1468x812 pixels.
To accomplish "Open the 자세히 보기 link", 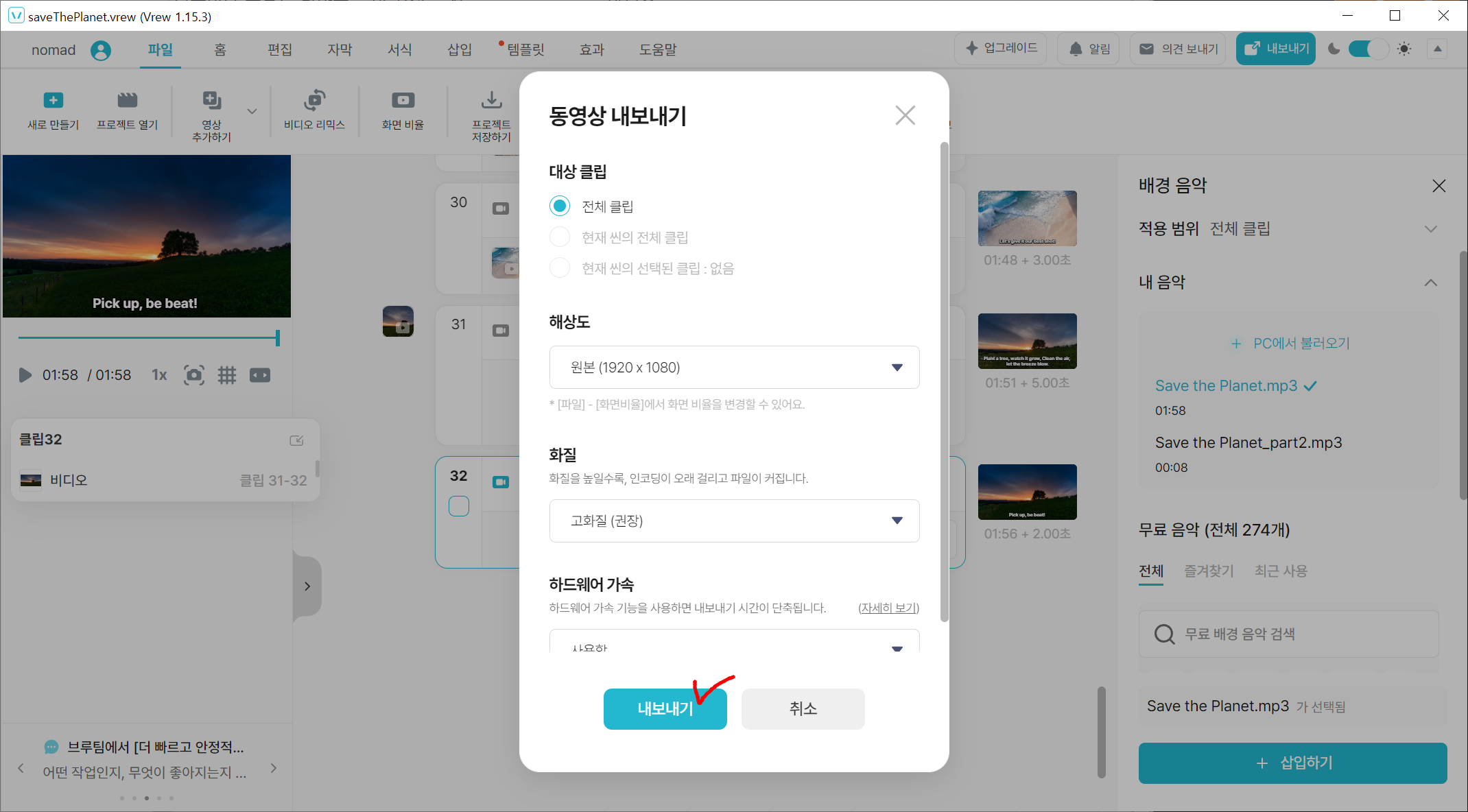I will click(888, 608).
